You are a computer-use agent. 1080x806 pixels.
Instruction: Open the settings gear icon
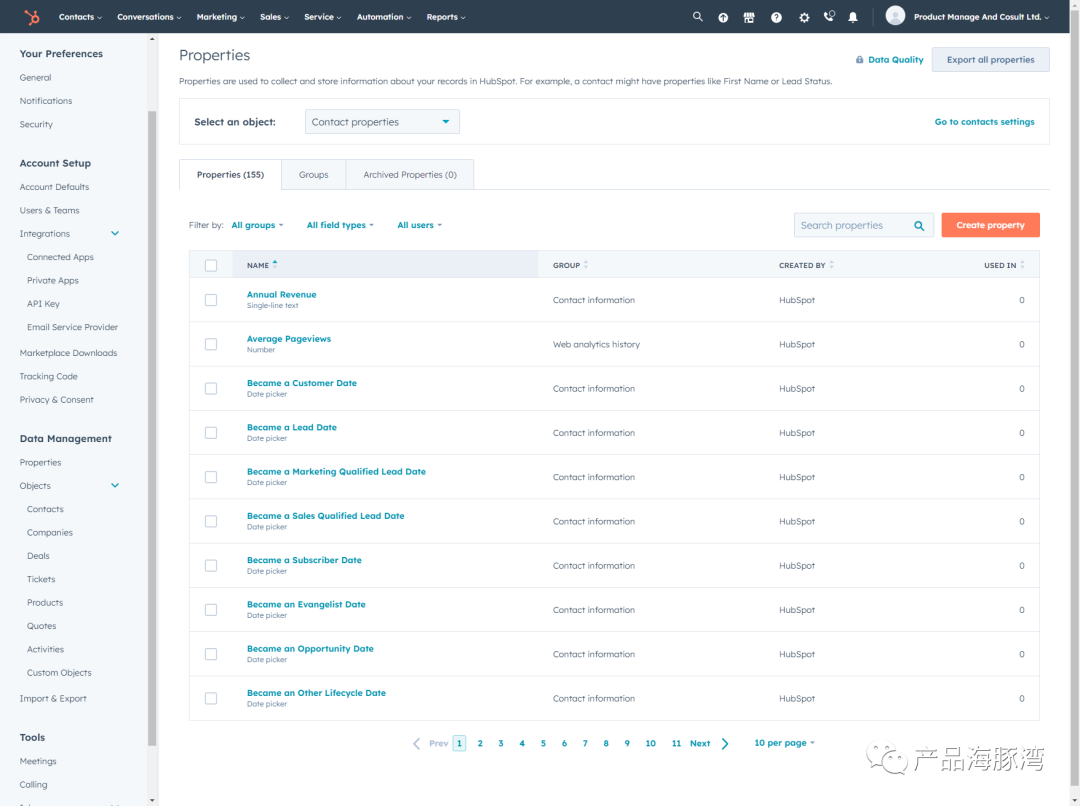(x=804, y=17)
